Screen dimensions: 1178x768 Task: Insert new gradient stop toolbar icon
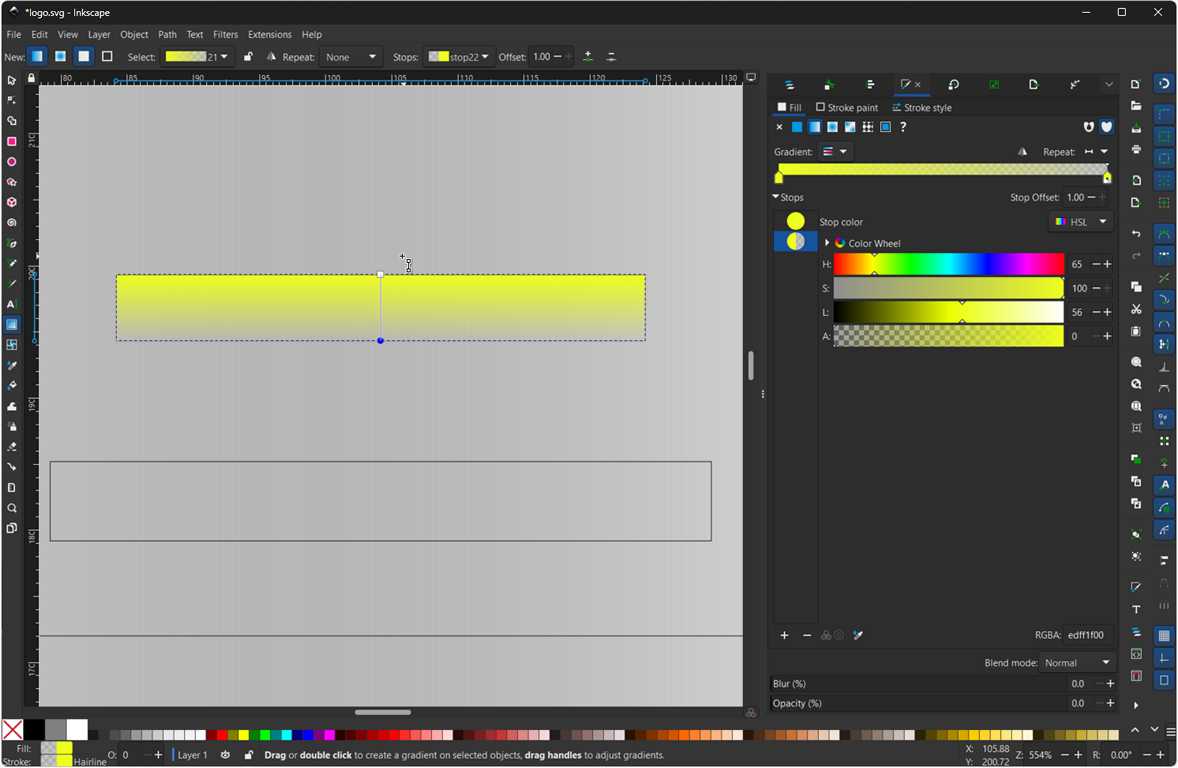[x=588, y=56]
